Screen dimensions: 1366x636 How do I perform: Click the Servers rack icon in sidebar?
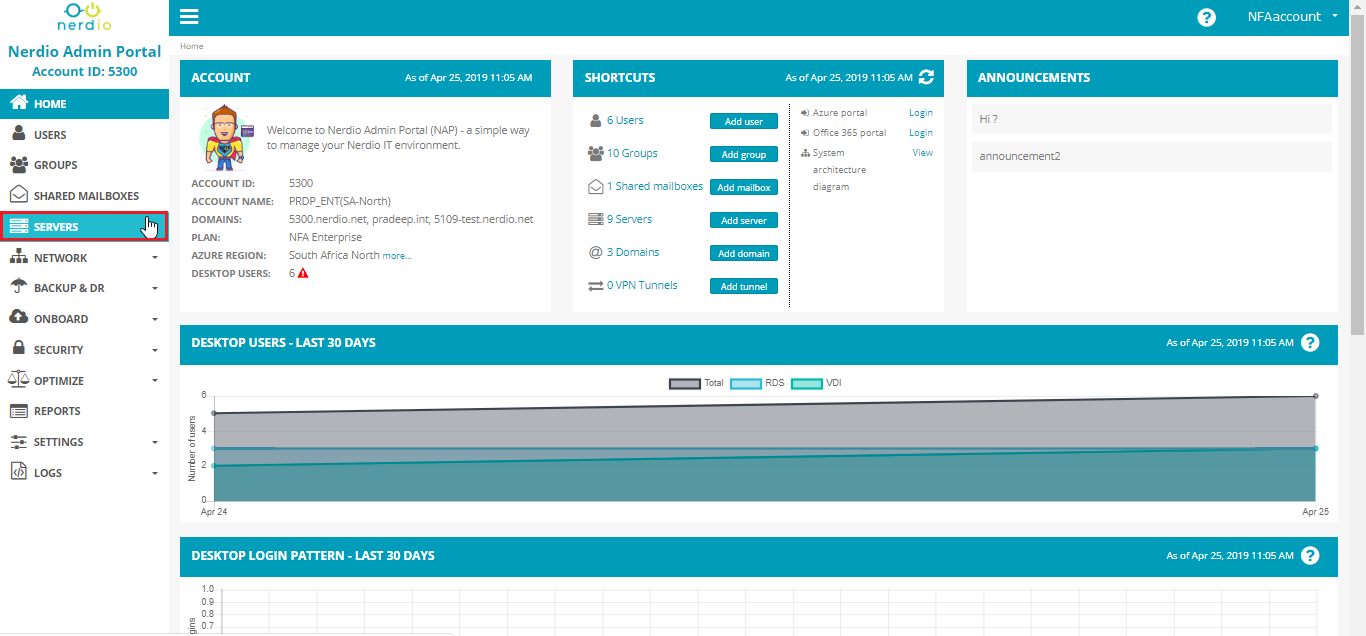pos(18,227)
